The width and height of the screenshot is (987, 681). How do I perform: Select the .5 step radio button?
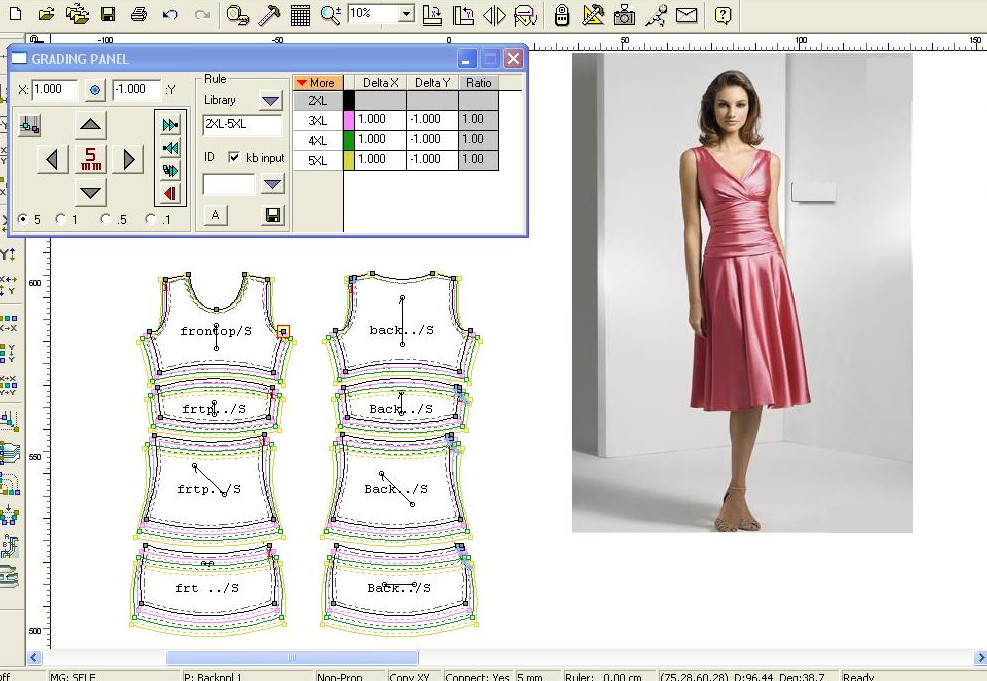[x=106, y=219]
